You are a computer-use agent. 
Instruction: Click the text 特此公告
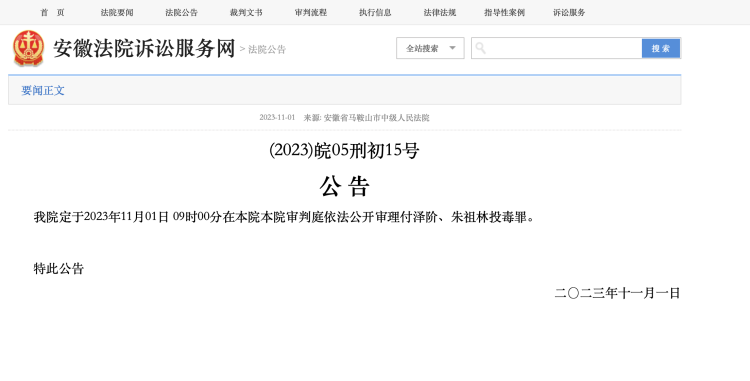(59, 269)
